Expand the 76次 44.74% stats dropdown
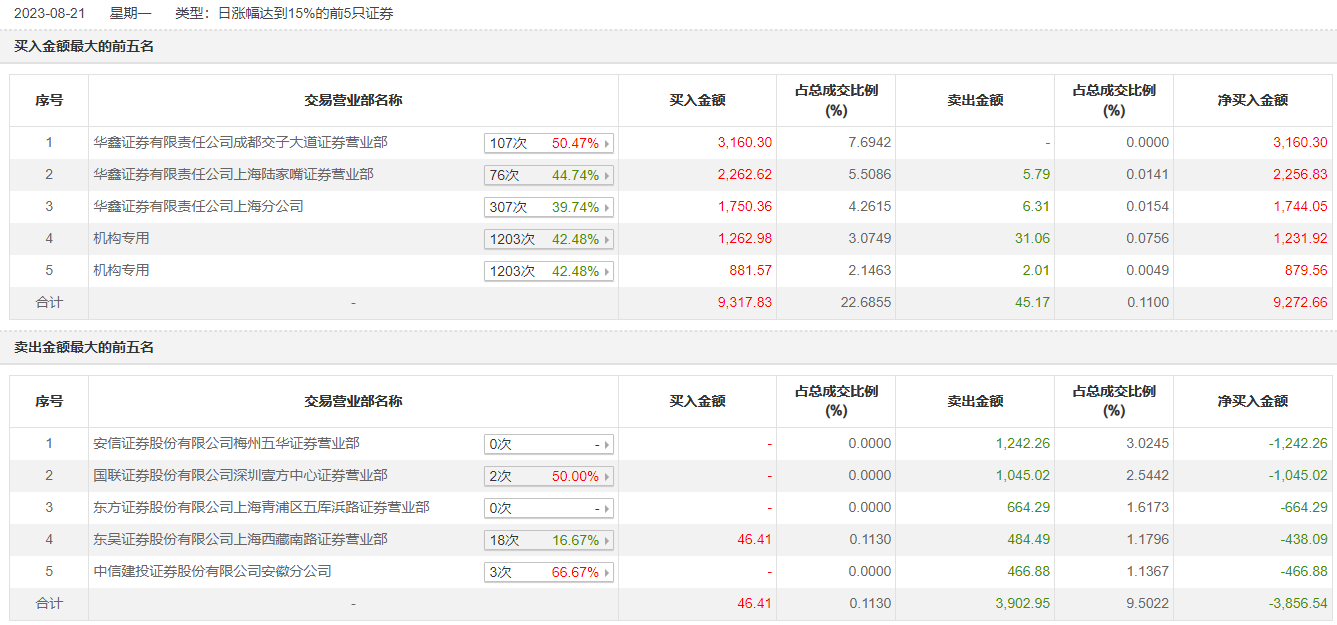 [x=549, y=175]
